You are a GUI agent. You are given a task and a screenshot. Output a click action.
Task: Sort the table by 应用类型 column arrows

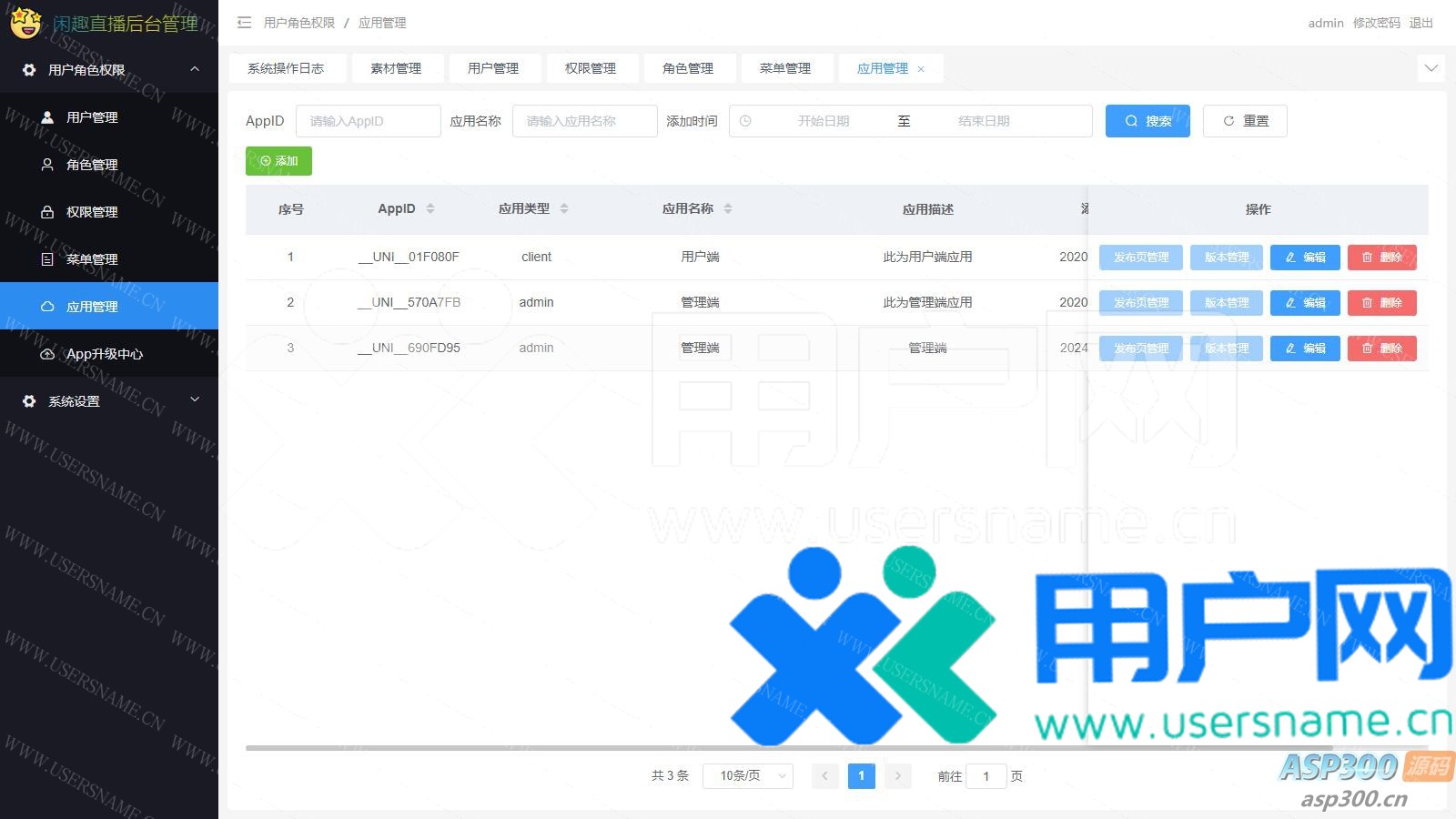click(564, 208)
